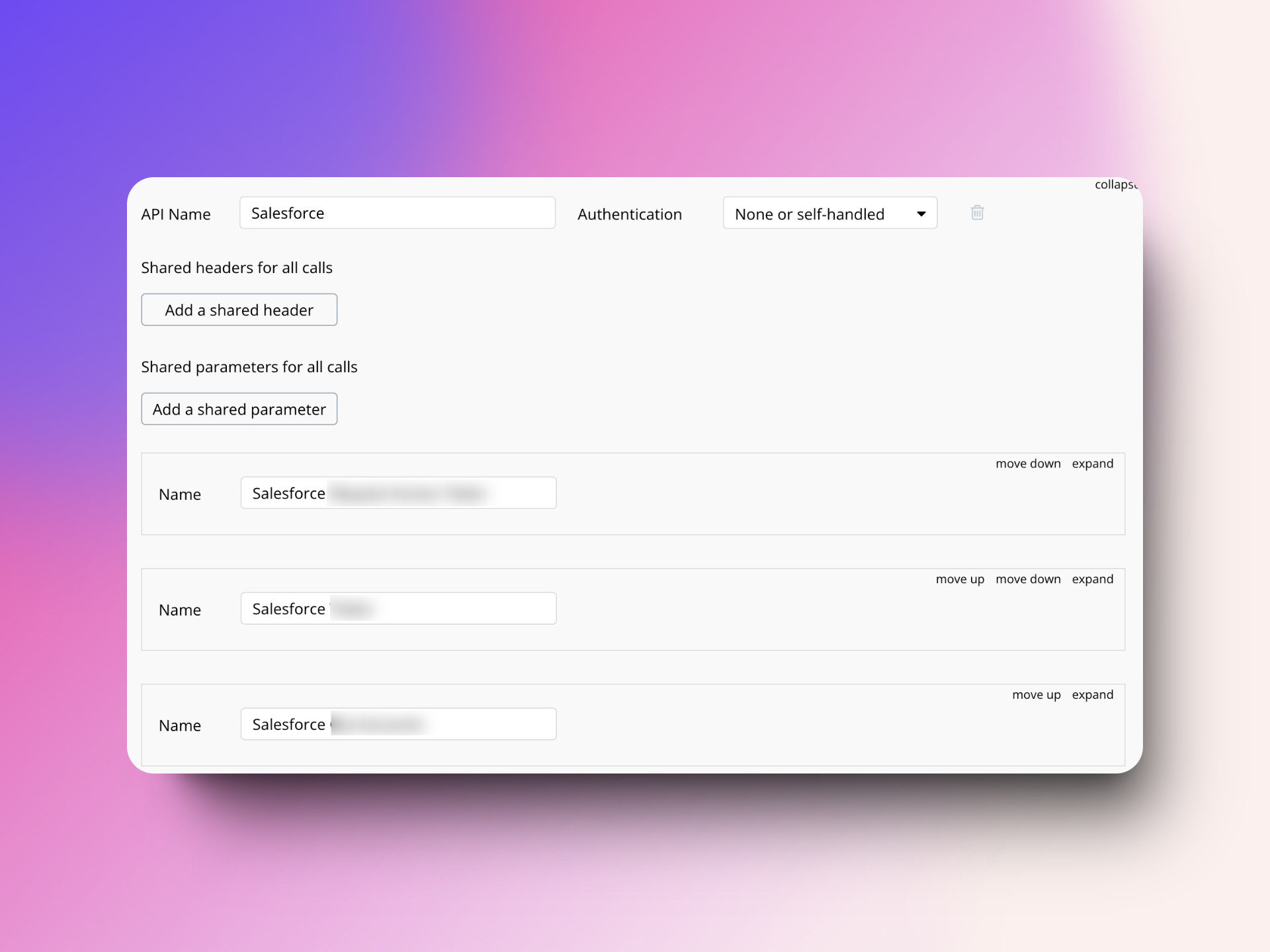Click the first Salesforce call Name field
Viewport: 1270px width, 952px height.
[x=399, y=493]
